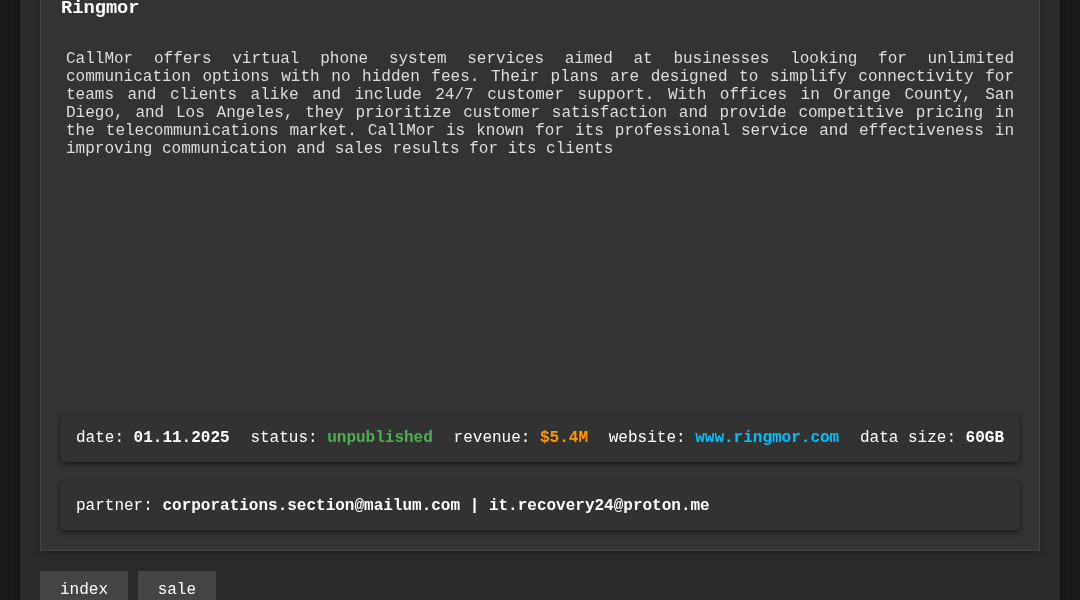This screenshot has width=1080, height=600.
Task: Visit the www.ringmor.com website link
Action: click(767, 437)
